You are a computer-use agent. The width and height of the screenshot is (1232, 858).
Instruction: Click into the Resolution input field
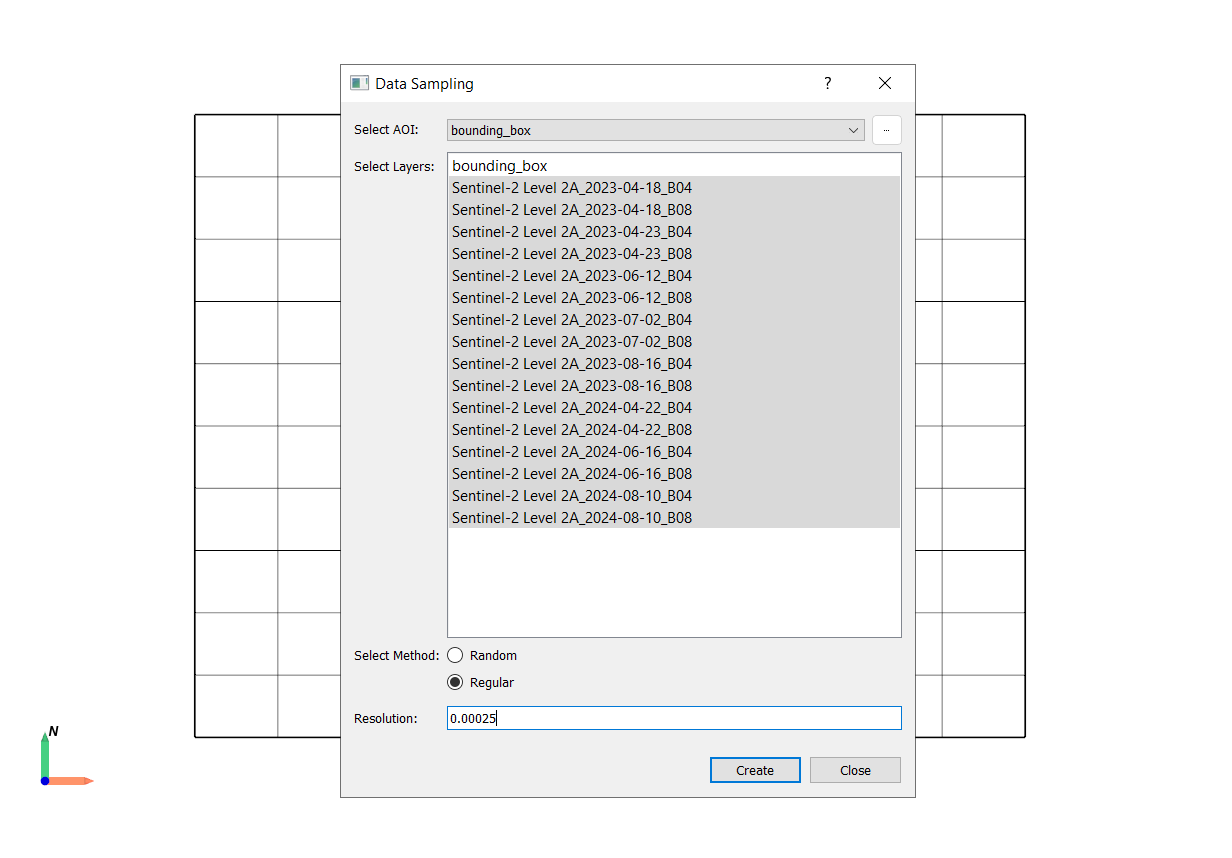(x=673, y=718)
